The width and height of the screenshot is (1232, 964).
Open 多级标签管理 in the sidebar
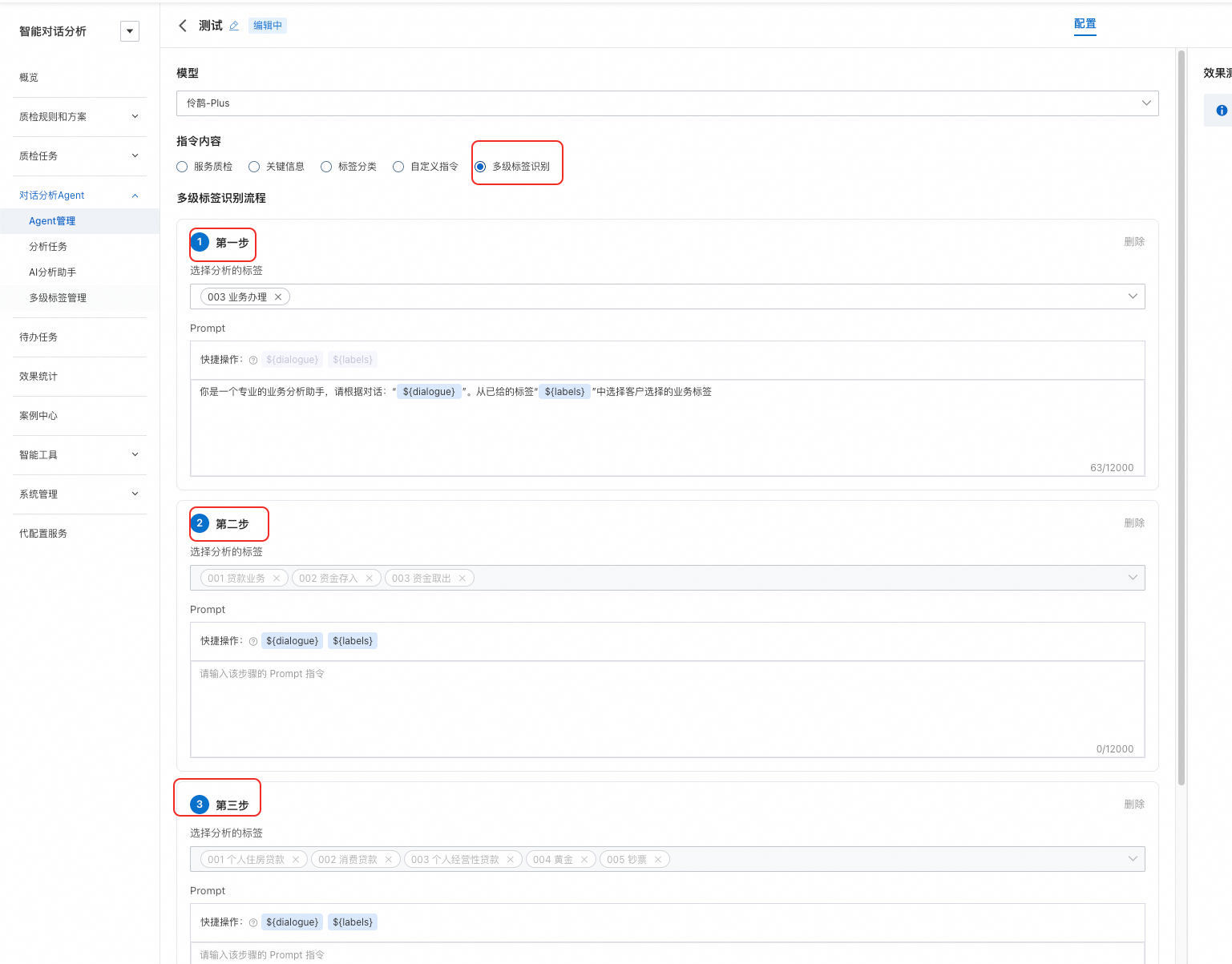tap(58, 298)
